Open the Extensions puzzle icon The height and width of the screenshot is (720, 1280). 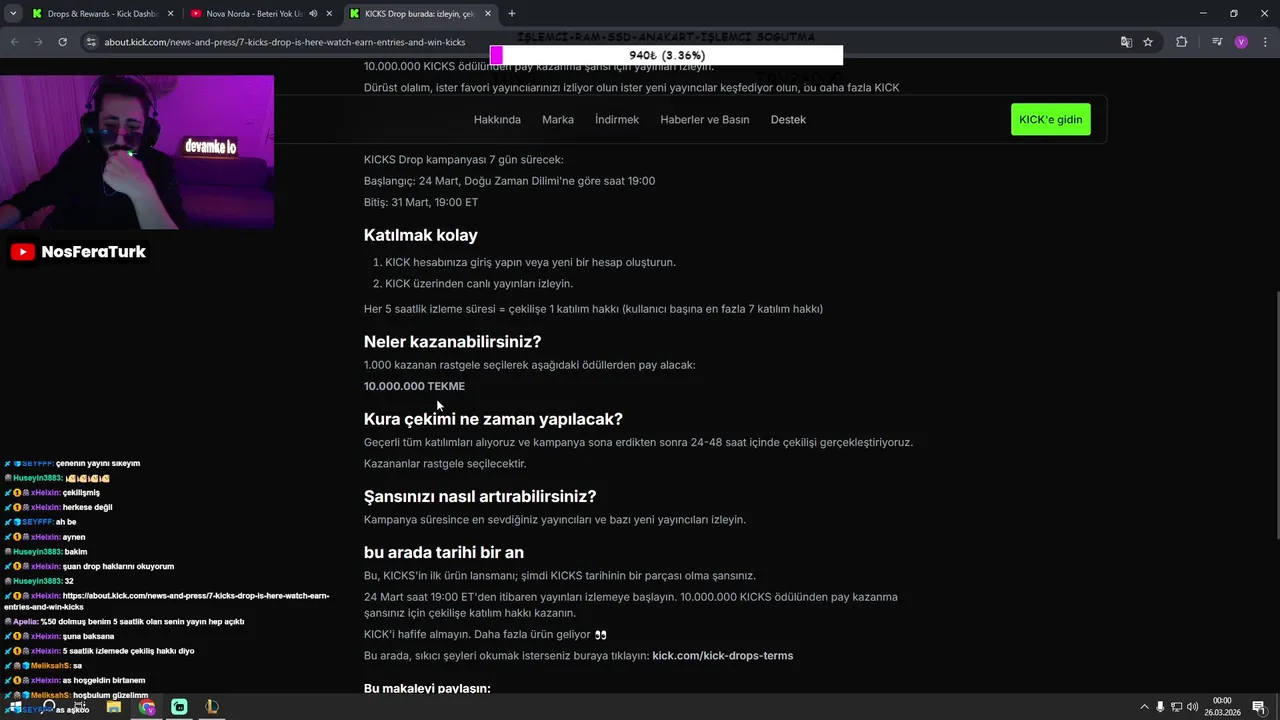[1182, 42]
